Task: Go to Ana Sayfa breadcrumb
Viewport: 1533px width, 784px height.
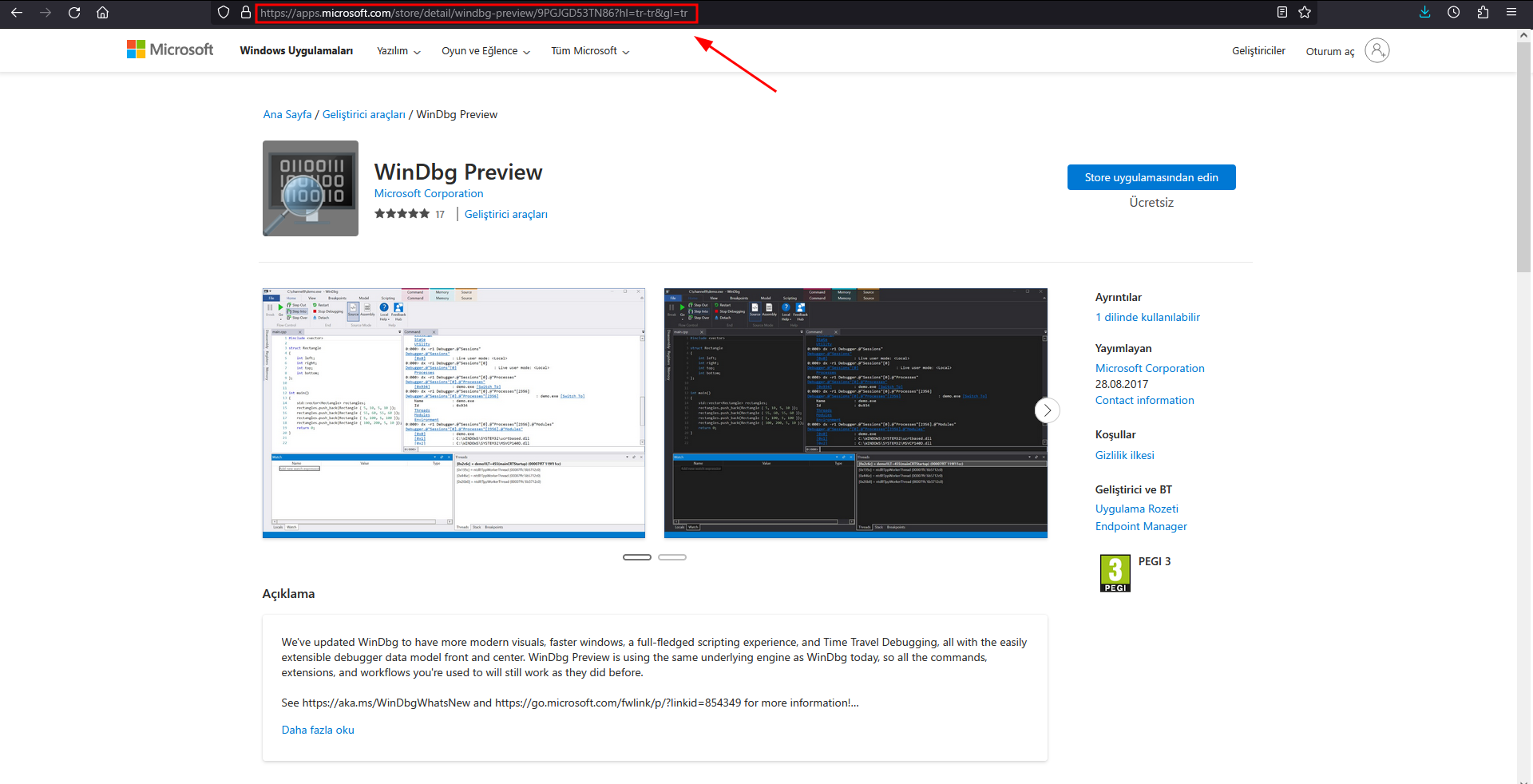Action: tap(287, 114)
